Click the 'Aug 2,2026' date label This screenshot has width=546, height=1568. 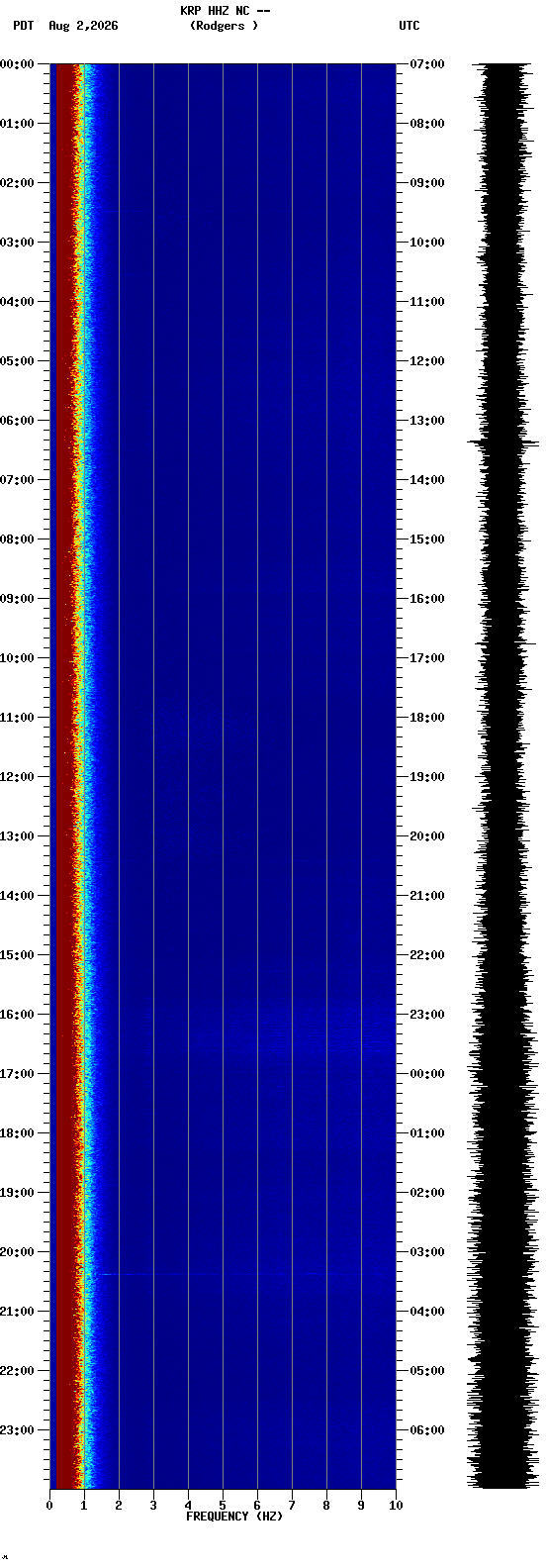click(x=83, y=26)
